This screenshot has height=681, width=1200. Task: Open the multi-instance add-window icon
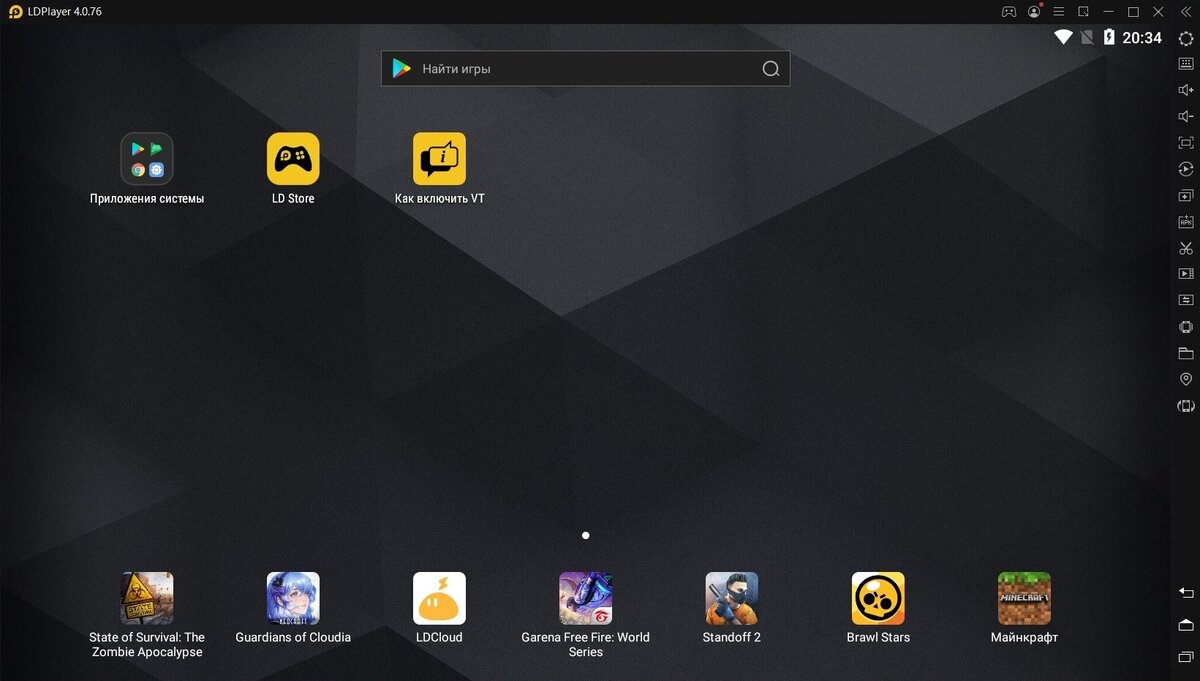[1186, 195]
